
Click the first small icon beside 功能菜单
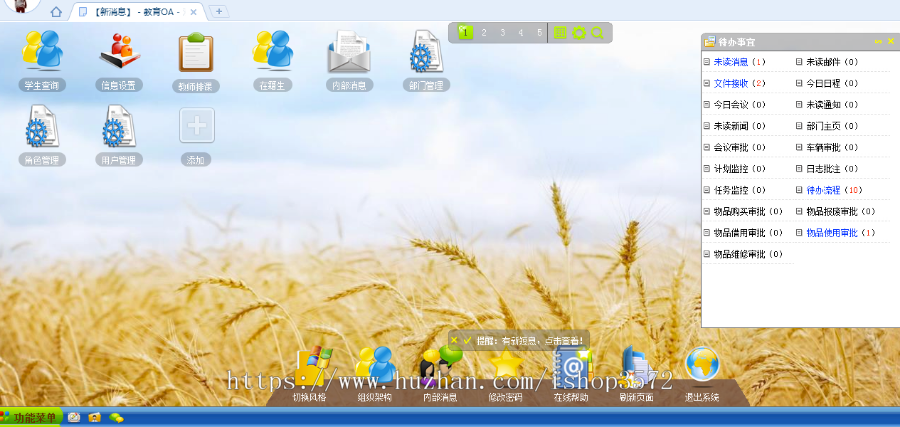pos(74,417)
